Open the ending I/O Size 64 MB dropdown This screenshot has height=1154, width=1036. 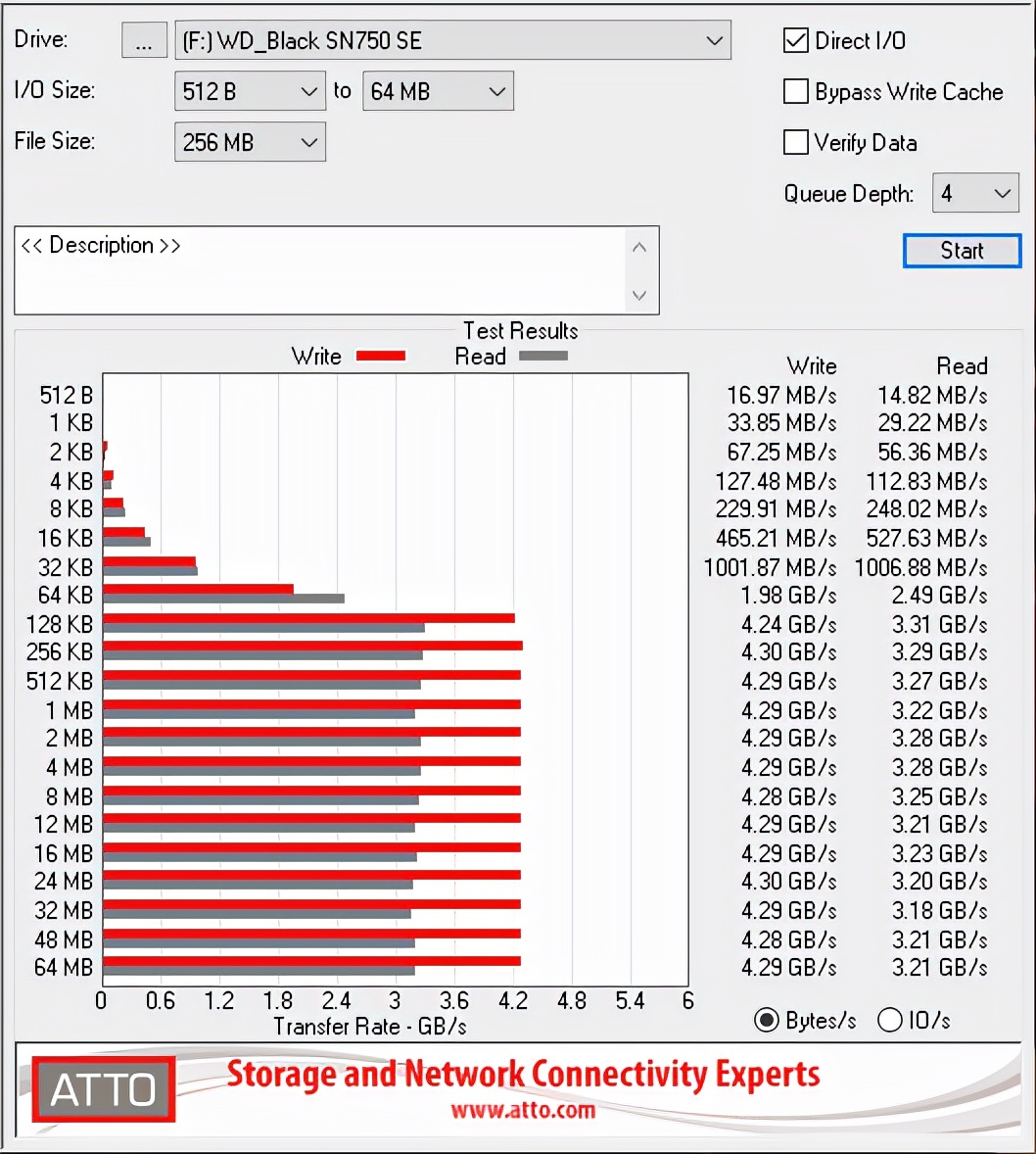coord(438,91)
